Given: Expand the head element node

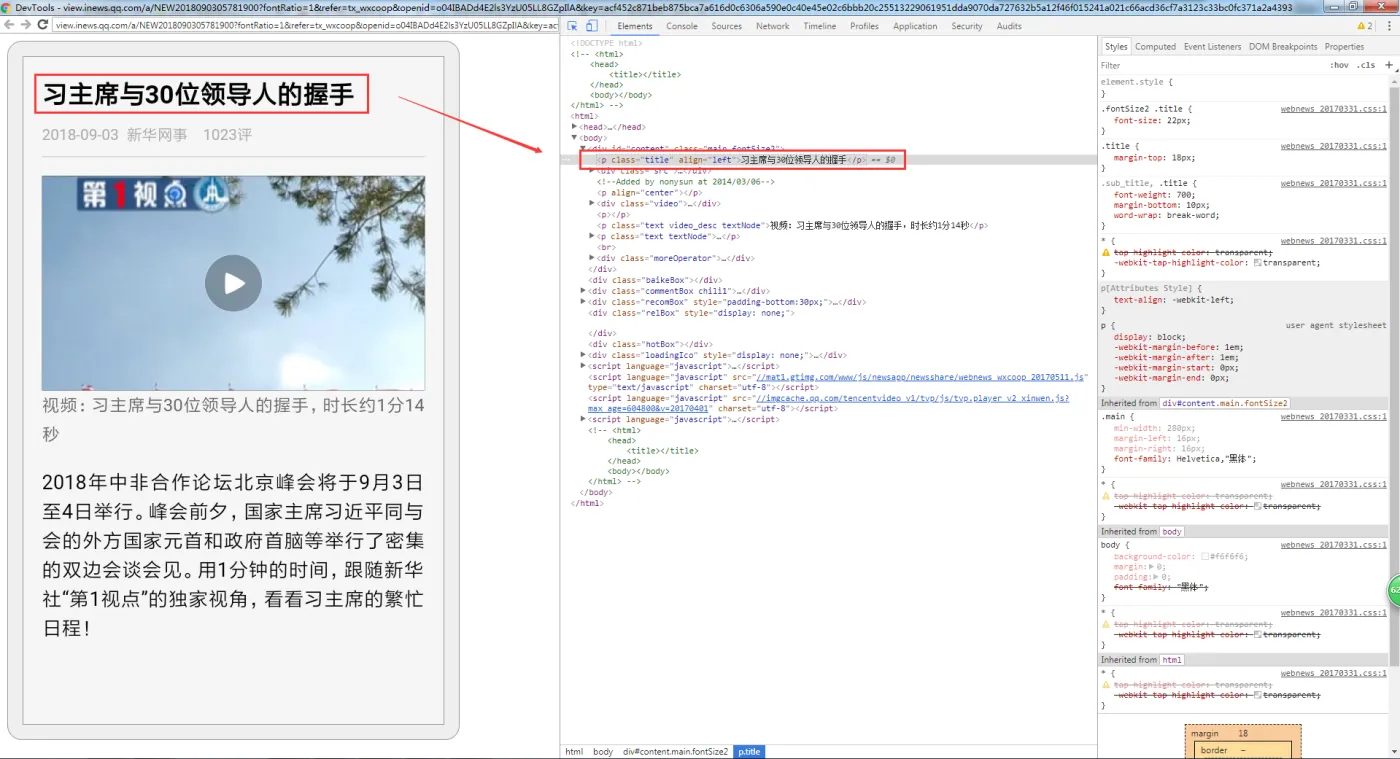Looking at the screenshot, I should point(575,127).
